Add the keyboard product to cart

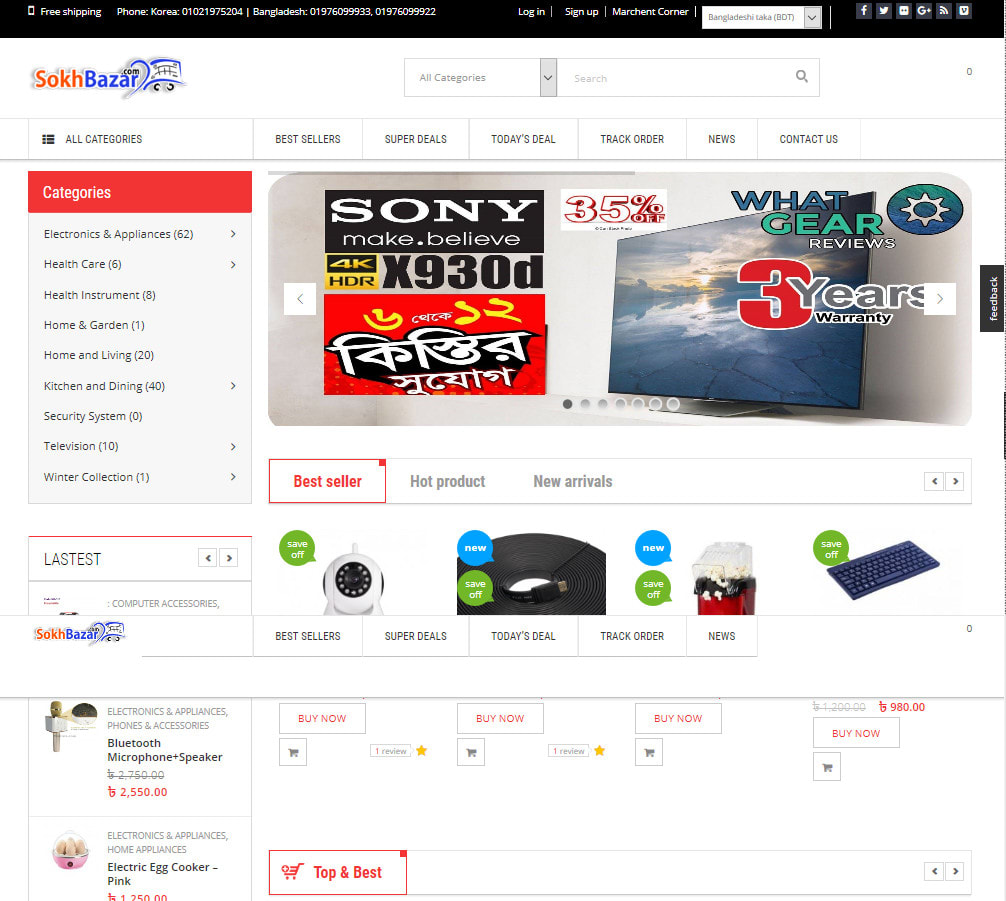[x=826, y=767]
